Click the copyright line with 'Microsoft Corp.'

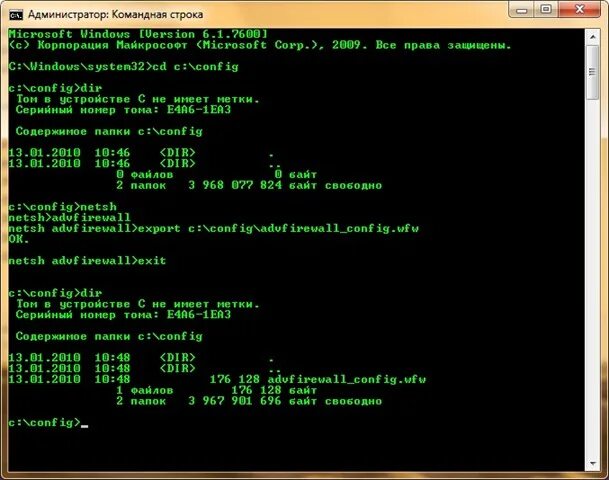pos(260,45)
